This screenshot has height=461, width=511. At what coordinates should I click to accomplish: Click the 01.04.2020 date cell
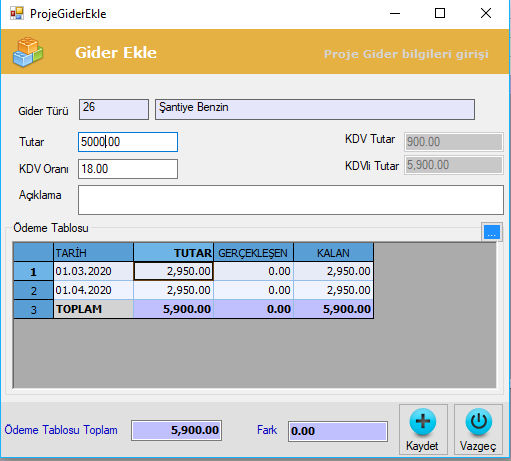pos(93,290)
